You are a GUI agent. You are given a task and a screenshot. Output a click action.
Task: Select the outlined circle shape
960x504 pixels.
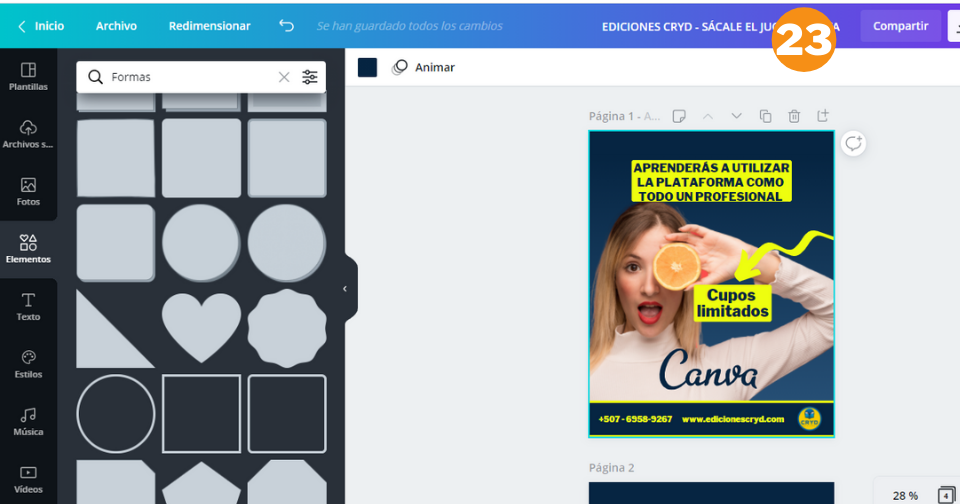(x=116, y=413)
